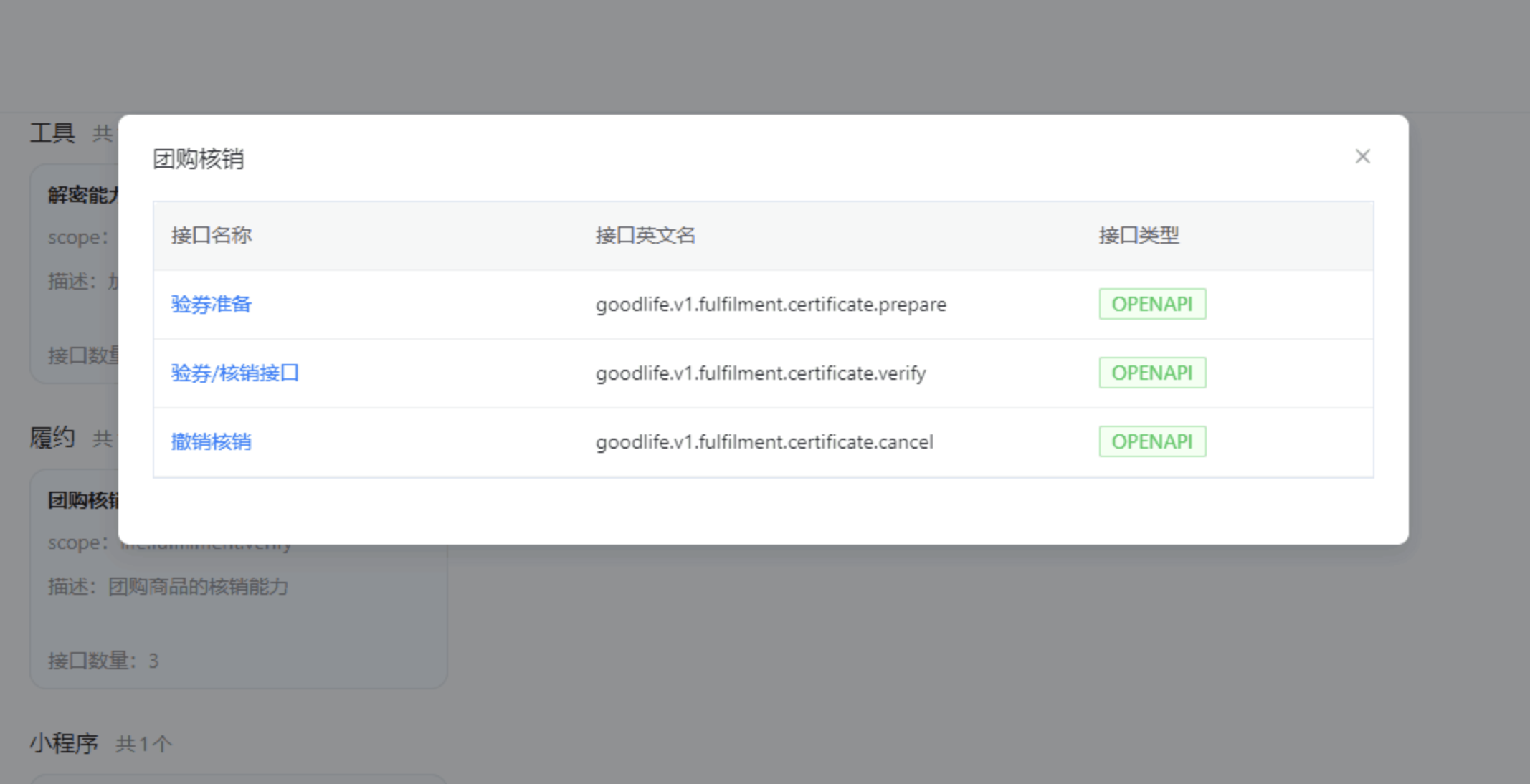The height and width of the screenshot is (784, 1530).
Task: Click the OPENAPI tag for certificate.verify
Action: tap(1151, 373)
